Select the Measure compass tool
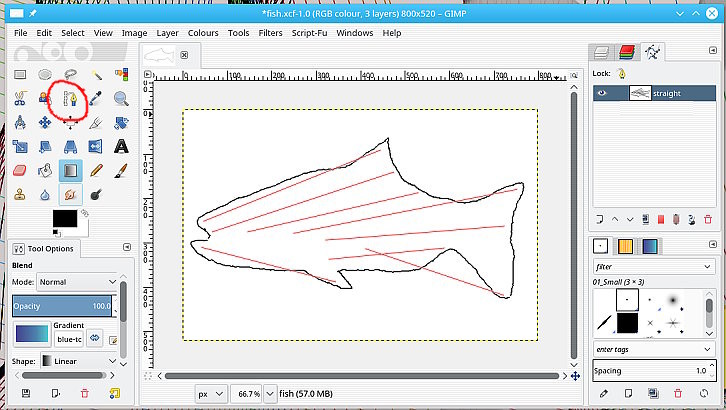 pos(20,123)
